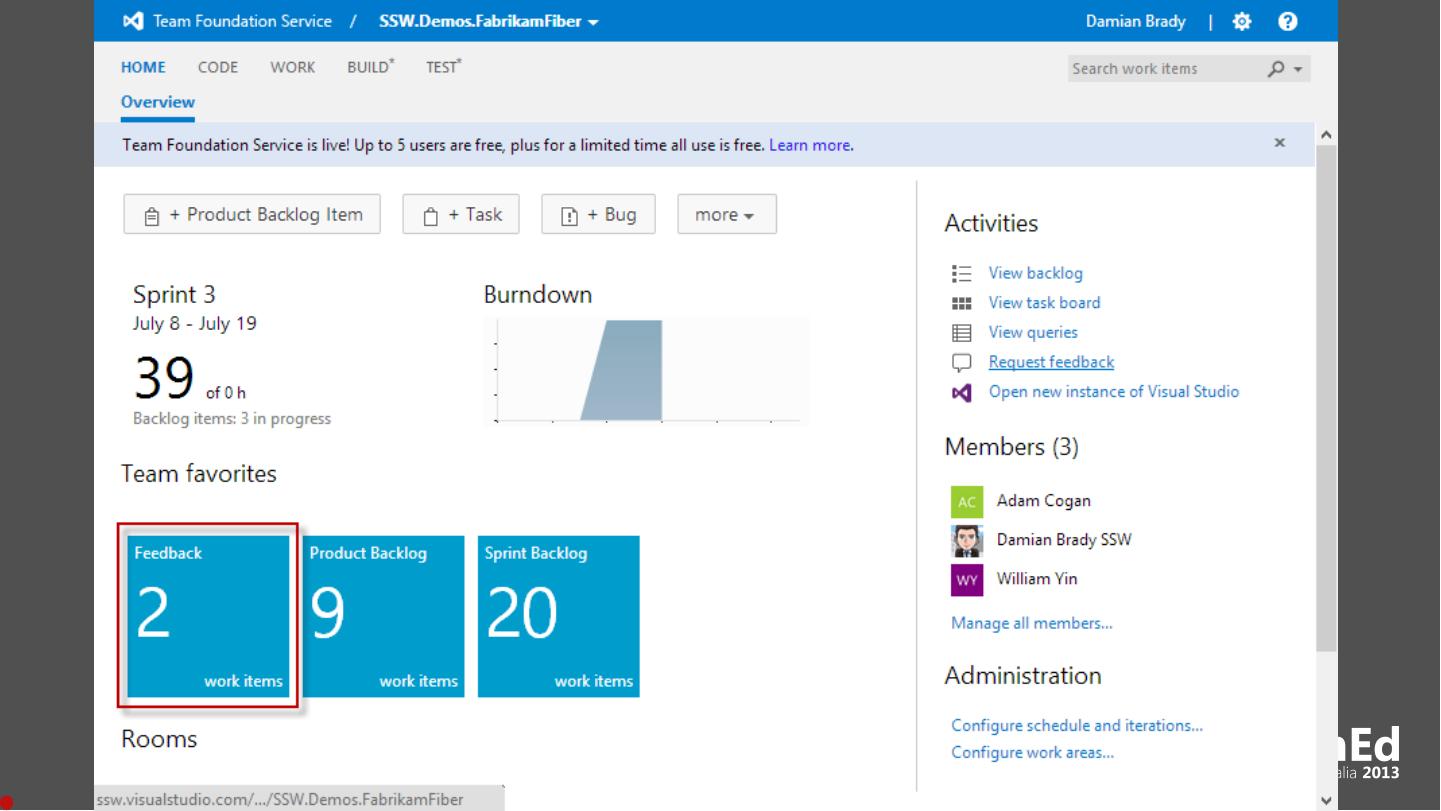
Task: Switch to the CODE tab
Action: tap(217, 67)
